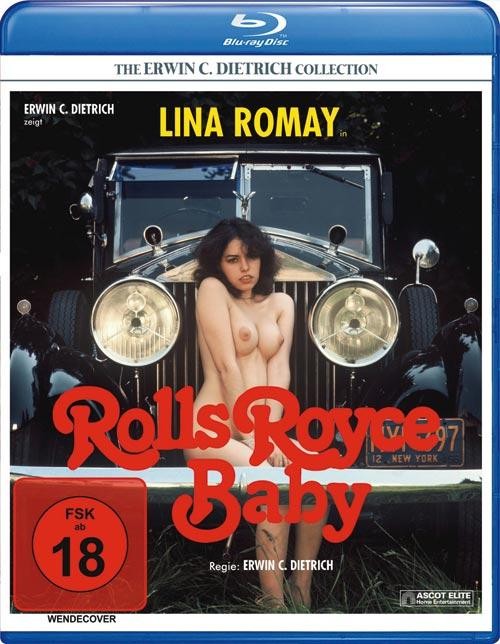Click the FSK ab 18 rating badge
The height and width of the screenshot is (644, 500).
[80, 544]
